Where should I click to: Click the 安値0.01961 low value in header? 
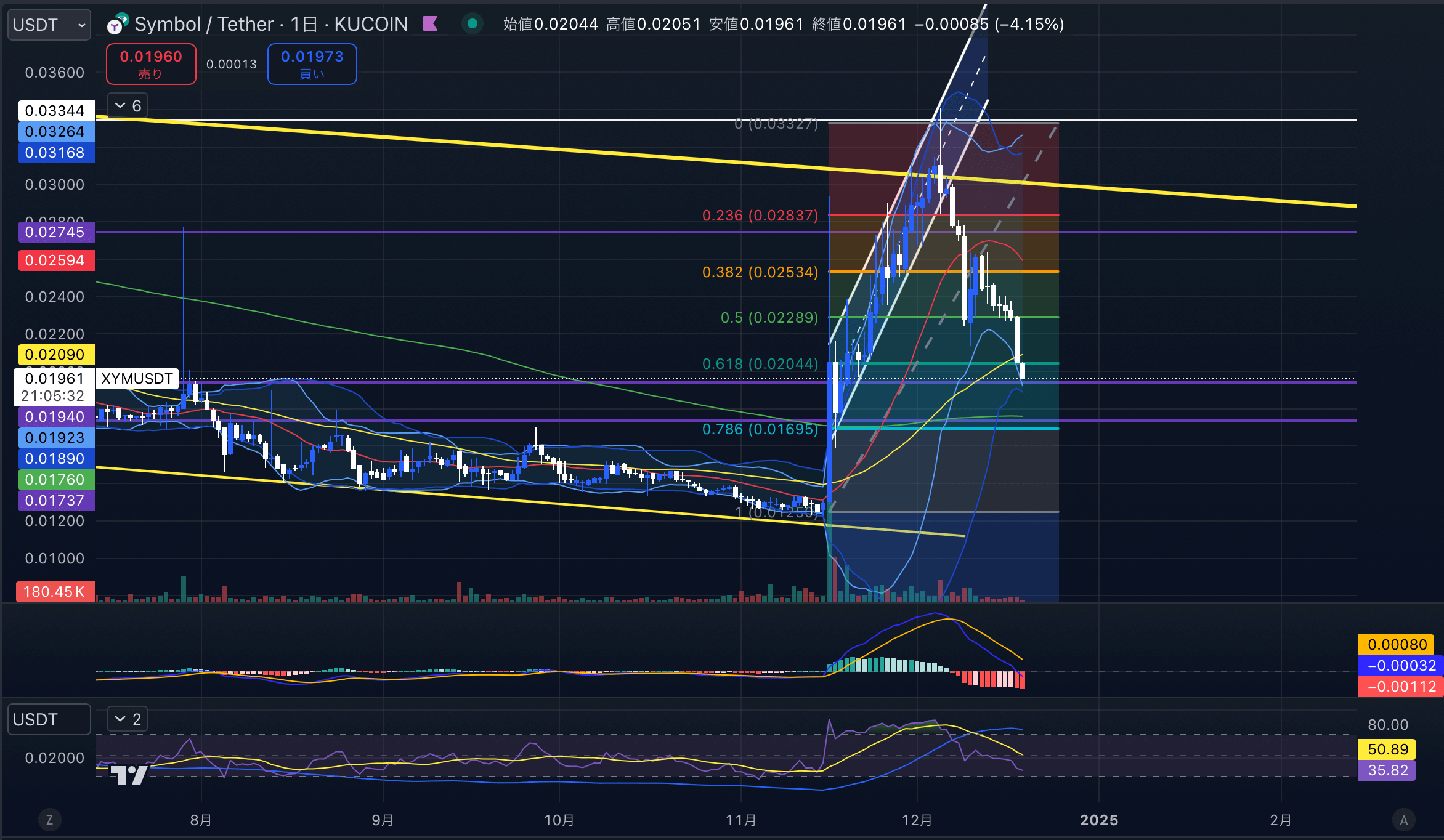[x=756, y=24]
